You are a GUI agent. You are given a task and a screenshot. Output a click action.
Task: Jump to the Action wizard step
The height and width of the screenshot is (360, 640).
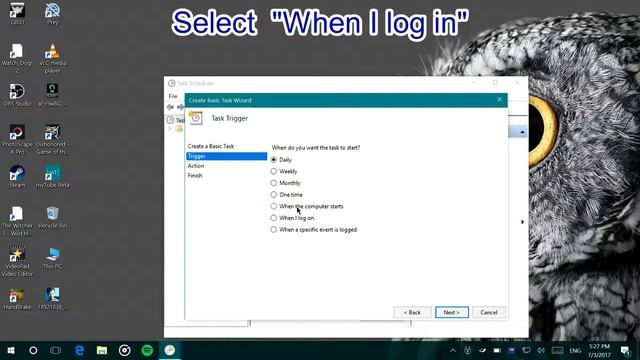[x=196, y=166]
